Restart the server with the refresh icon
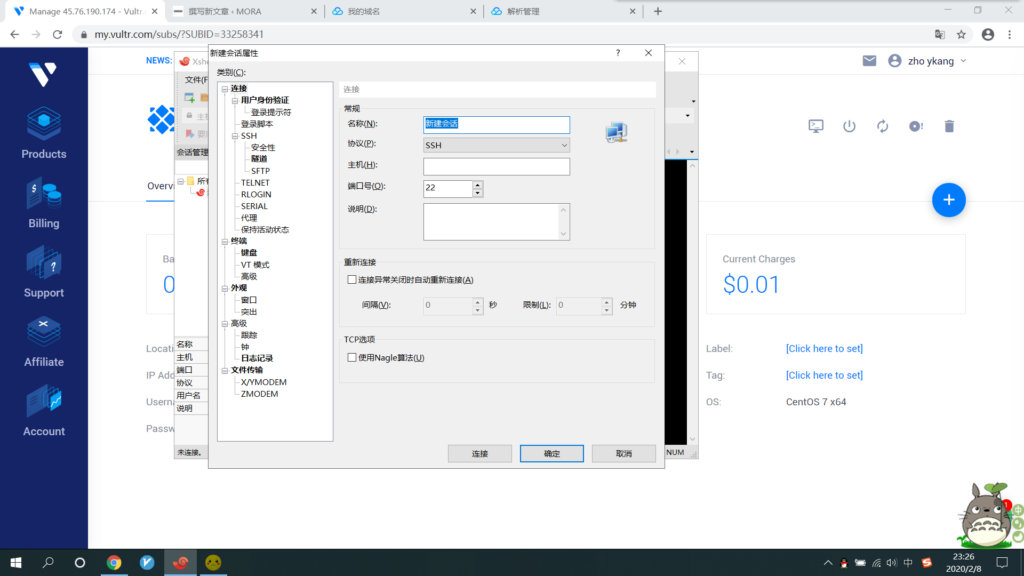Viewport: 1024px width, 576px height. (882, 126)
